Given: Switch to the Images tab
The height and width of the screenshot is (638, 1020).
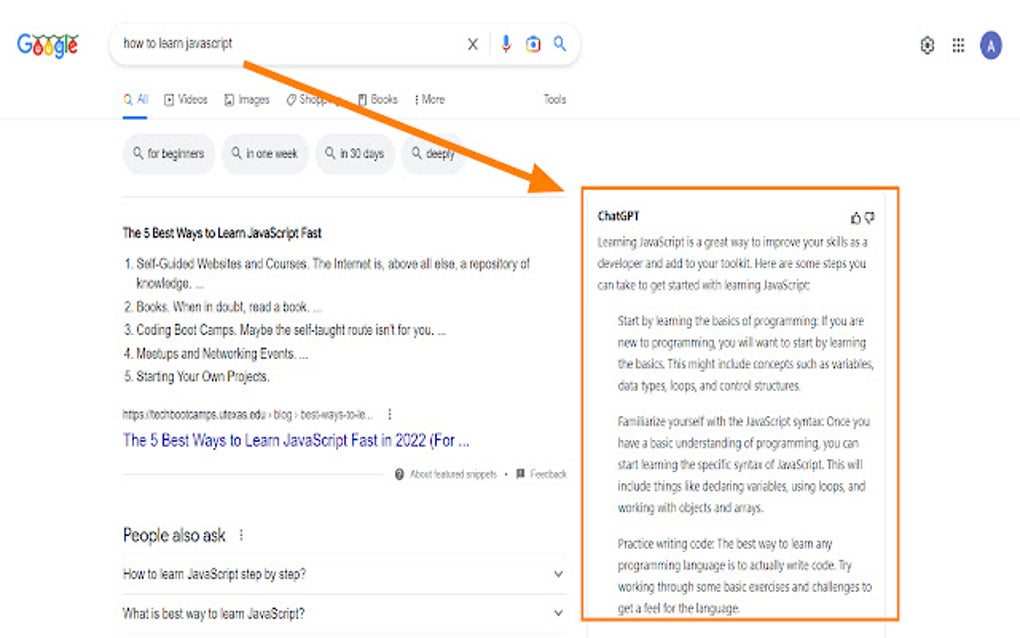Looking at the screenshot, I should pos(247,99).
